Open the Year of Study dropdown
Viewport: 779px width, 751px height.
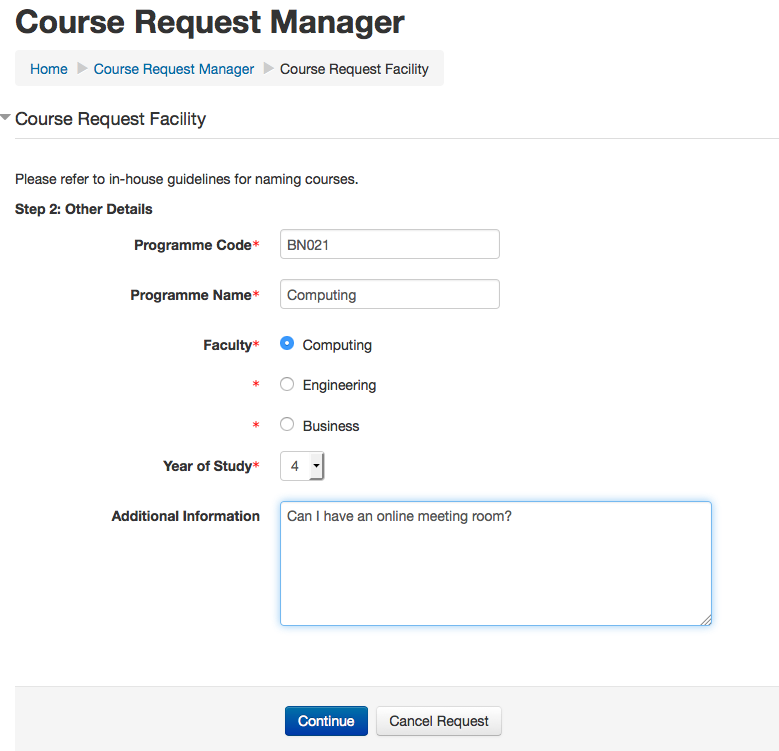click(x=302, y=466)
